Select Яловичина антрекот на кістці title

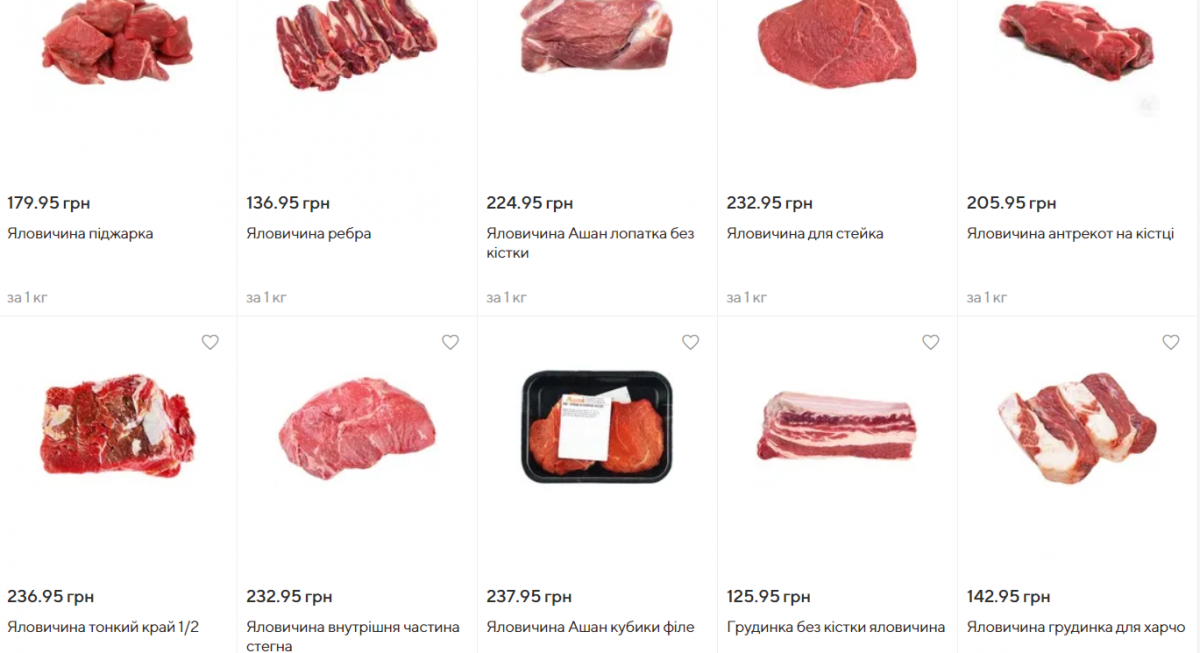[x=1070, y=234]
